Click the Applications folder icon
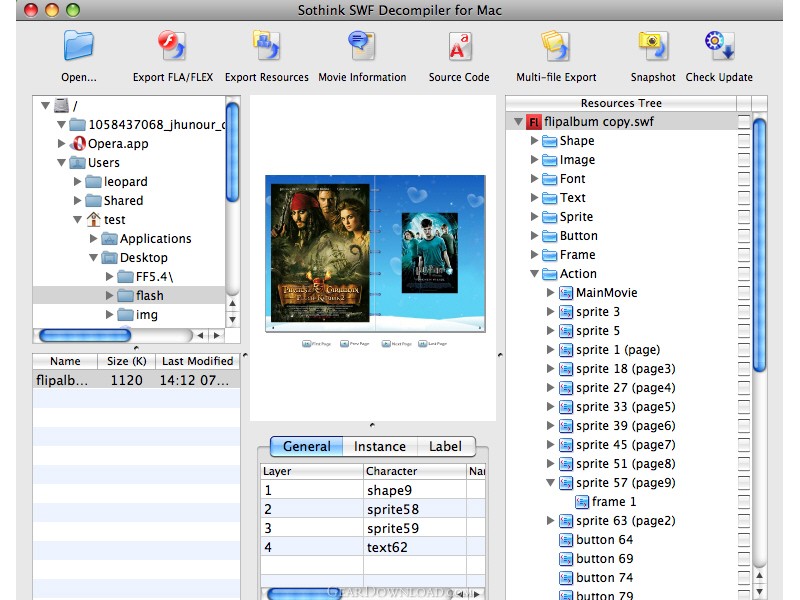The image size is (800, 600). 109,239
